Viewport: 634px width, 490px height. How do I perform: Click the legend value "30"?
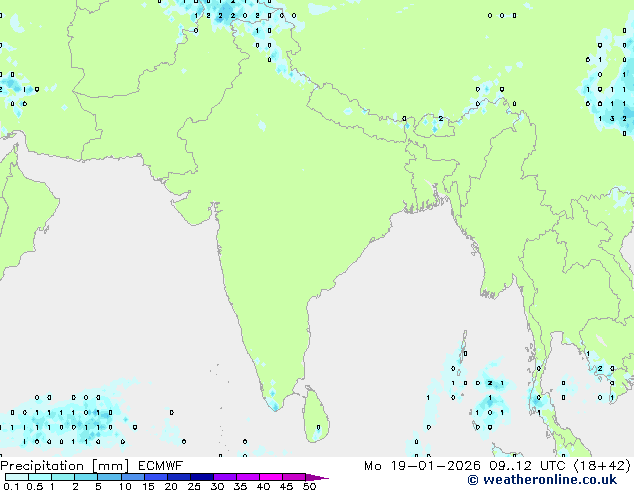(217, 486)
